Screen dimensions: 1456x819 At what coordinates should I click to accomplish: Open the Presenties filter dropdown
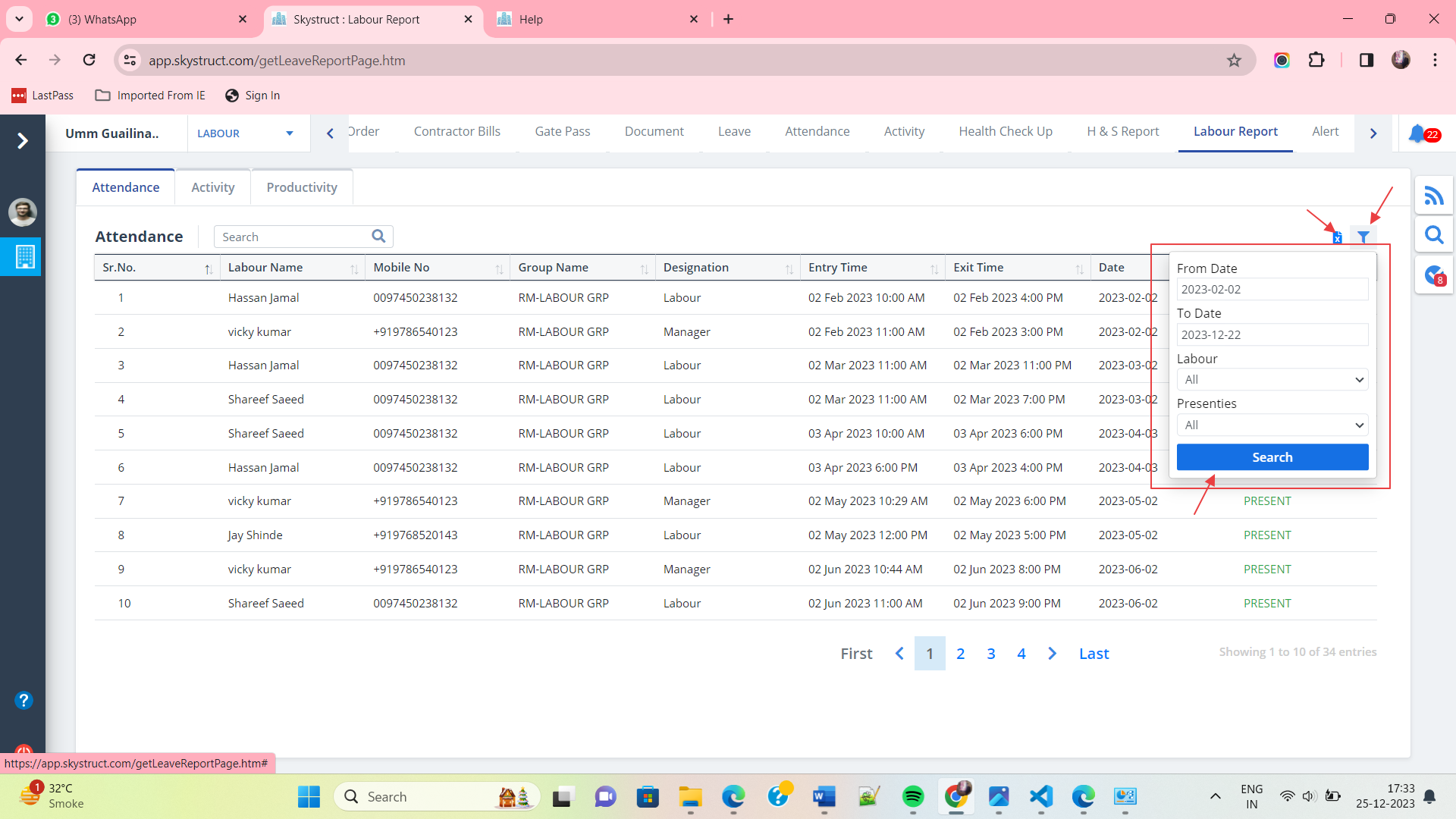point(1272,425)
